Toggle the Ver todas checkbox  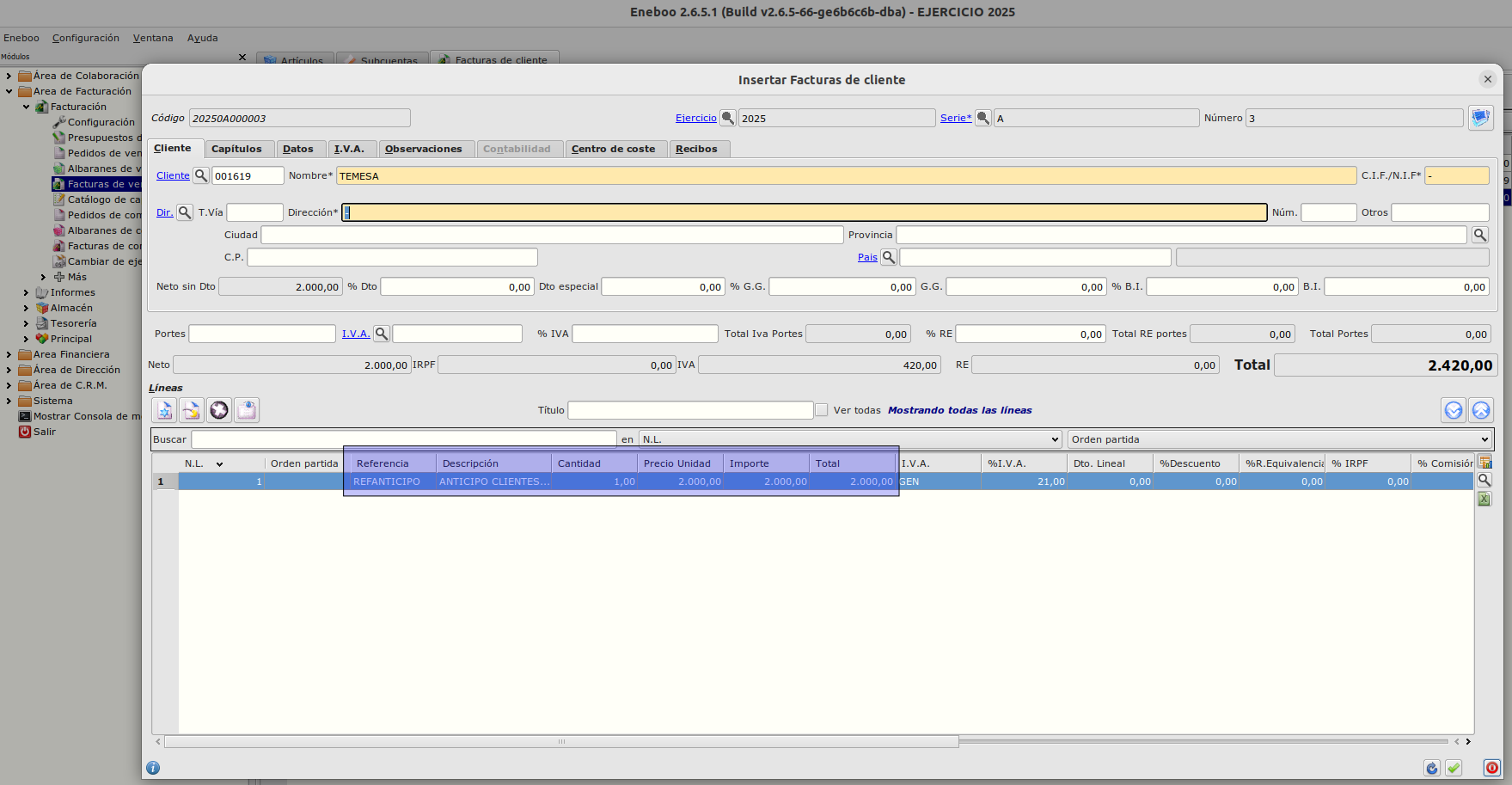(822, 410)
